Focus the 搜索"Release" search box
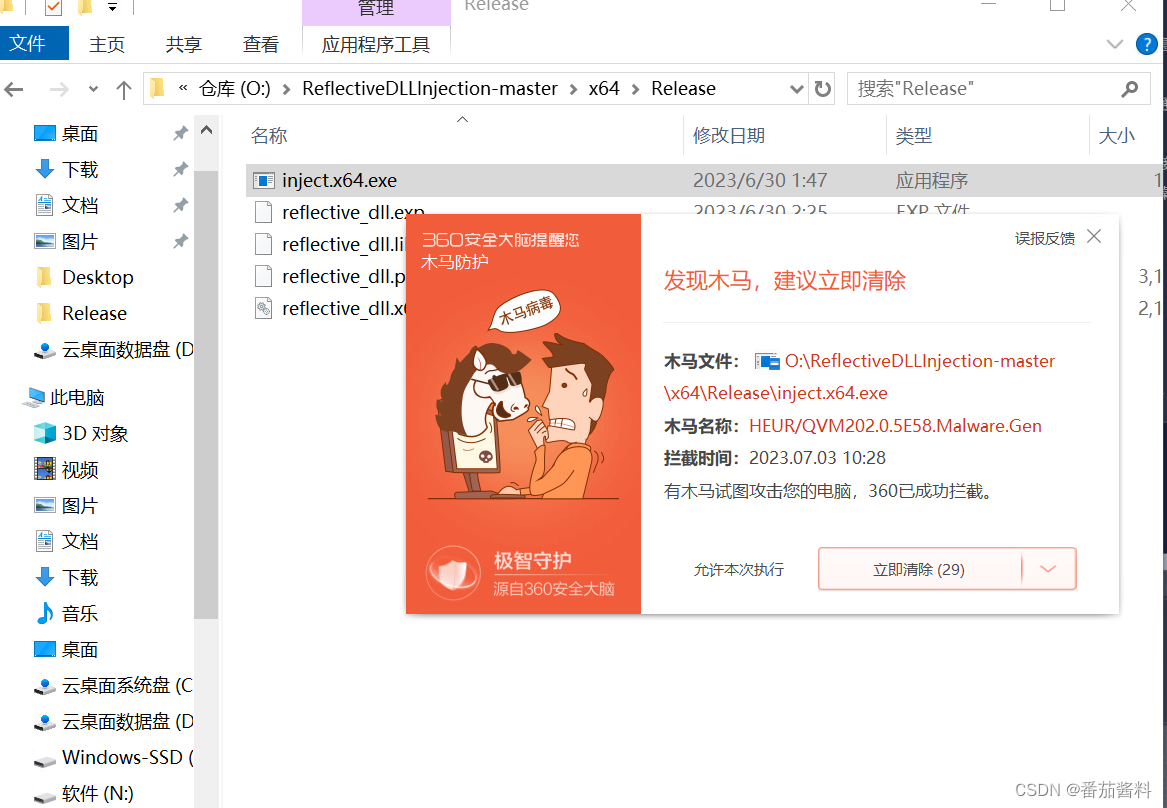The image size is (1167, 808). click(x=999, y=89)
